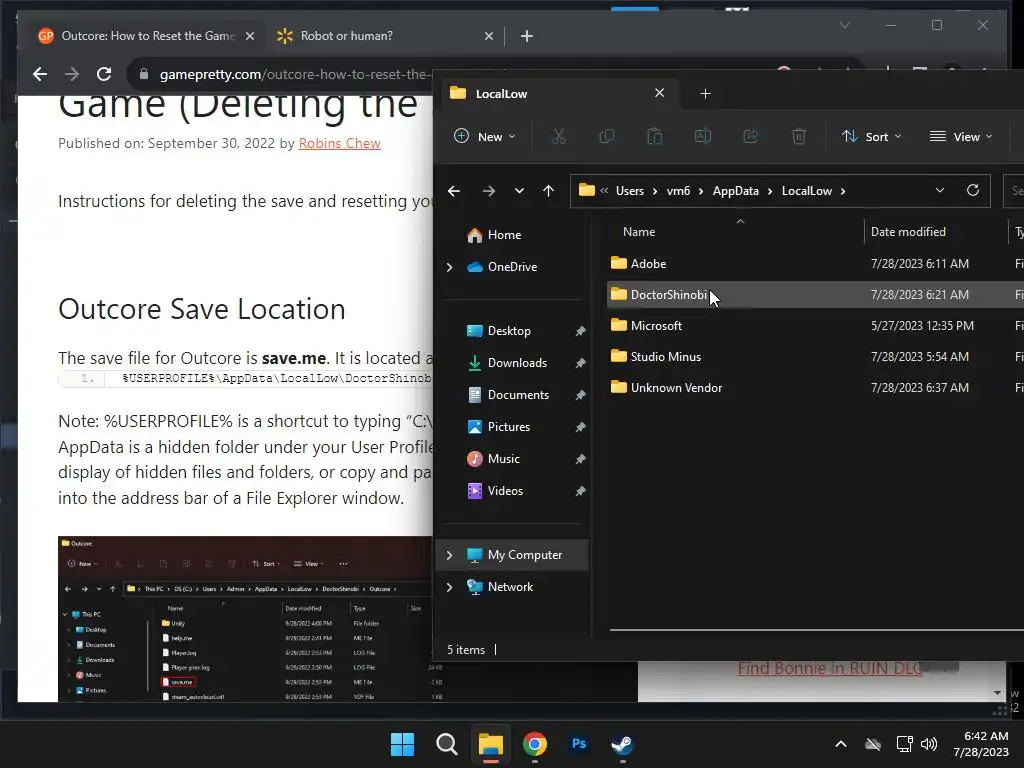Close the Robot or human tab
This screenshot has width=1024, height=768.
coord(488,36)
